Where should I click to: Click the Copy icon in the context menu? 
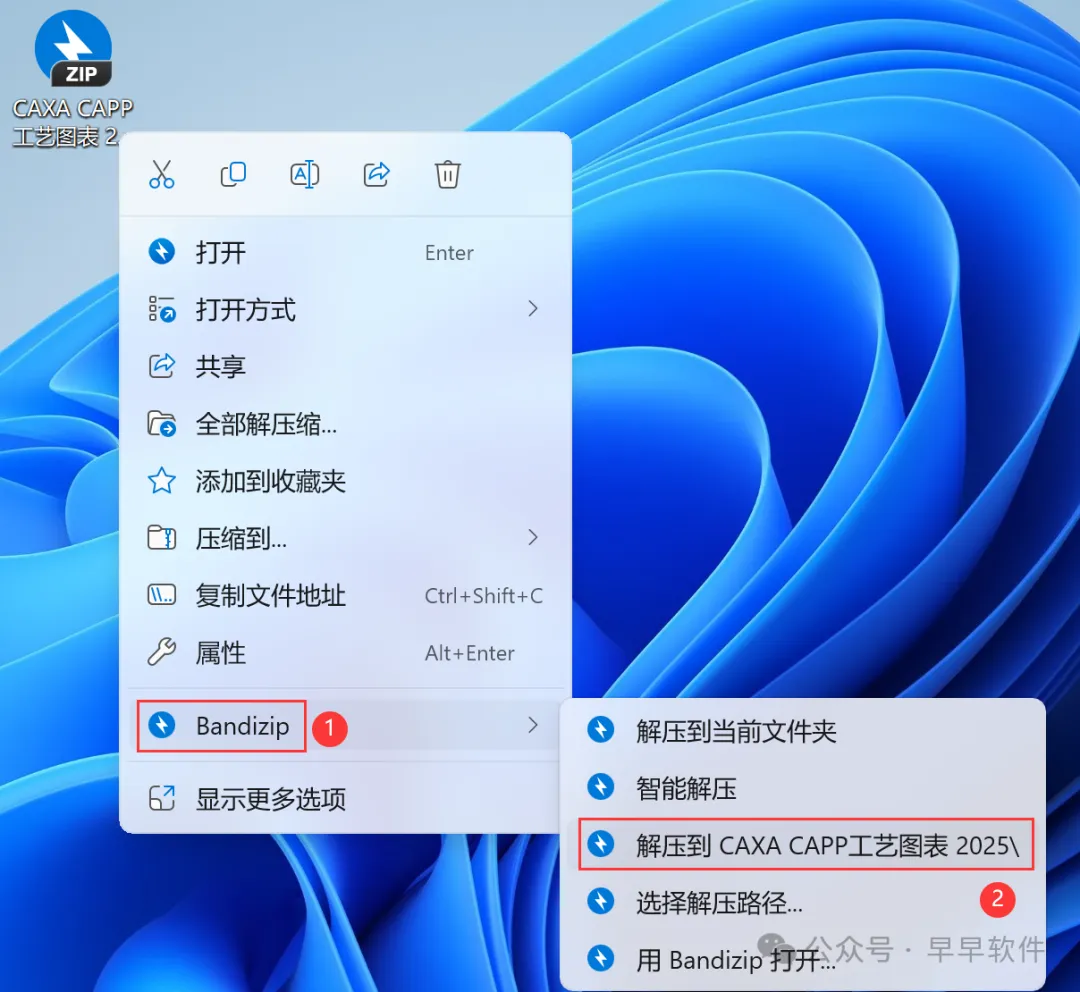(233, 174)
